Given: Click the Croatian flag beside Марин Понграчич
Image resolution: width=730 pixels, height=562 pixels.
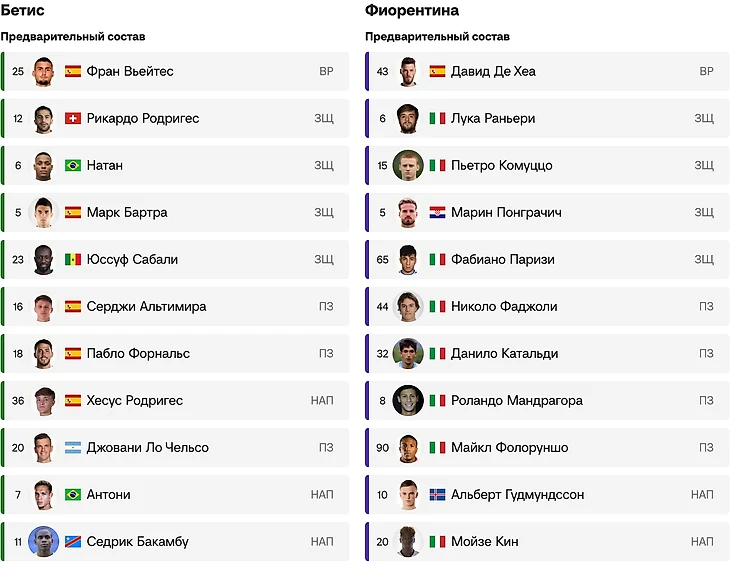Looking at the screenshot, I should pos(437,212).
